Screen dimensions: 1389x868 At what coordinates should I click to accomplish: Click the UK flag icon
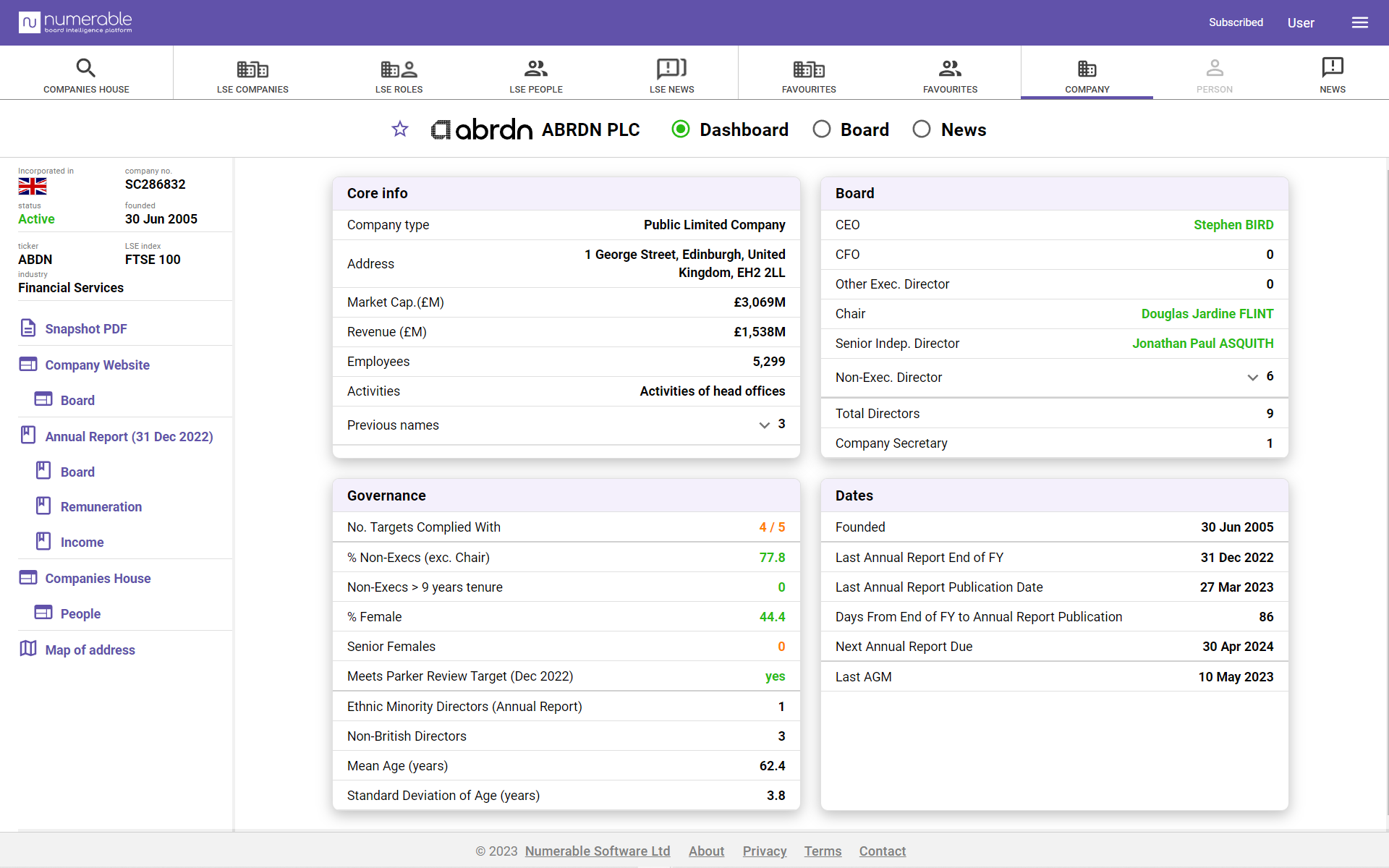point(33,187)
